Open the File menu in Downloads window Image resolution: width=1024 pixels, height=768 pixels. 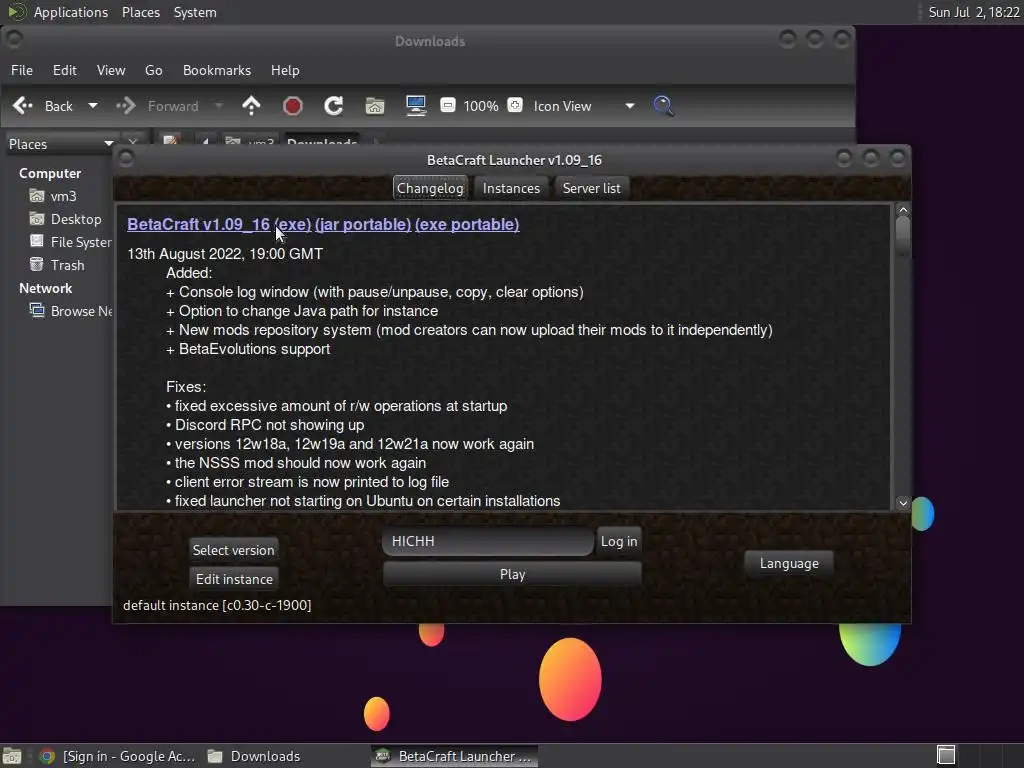click(22, 70)
